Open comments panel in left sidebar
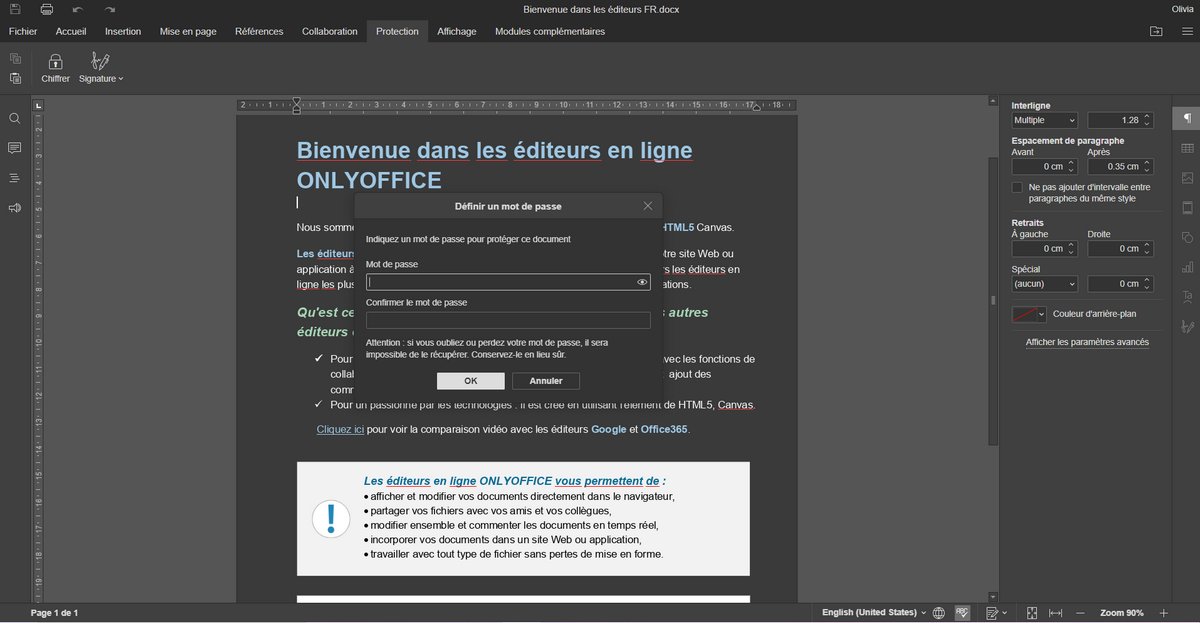Viewport: 1200px width, 623px height. coord(15,148)
